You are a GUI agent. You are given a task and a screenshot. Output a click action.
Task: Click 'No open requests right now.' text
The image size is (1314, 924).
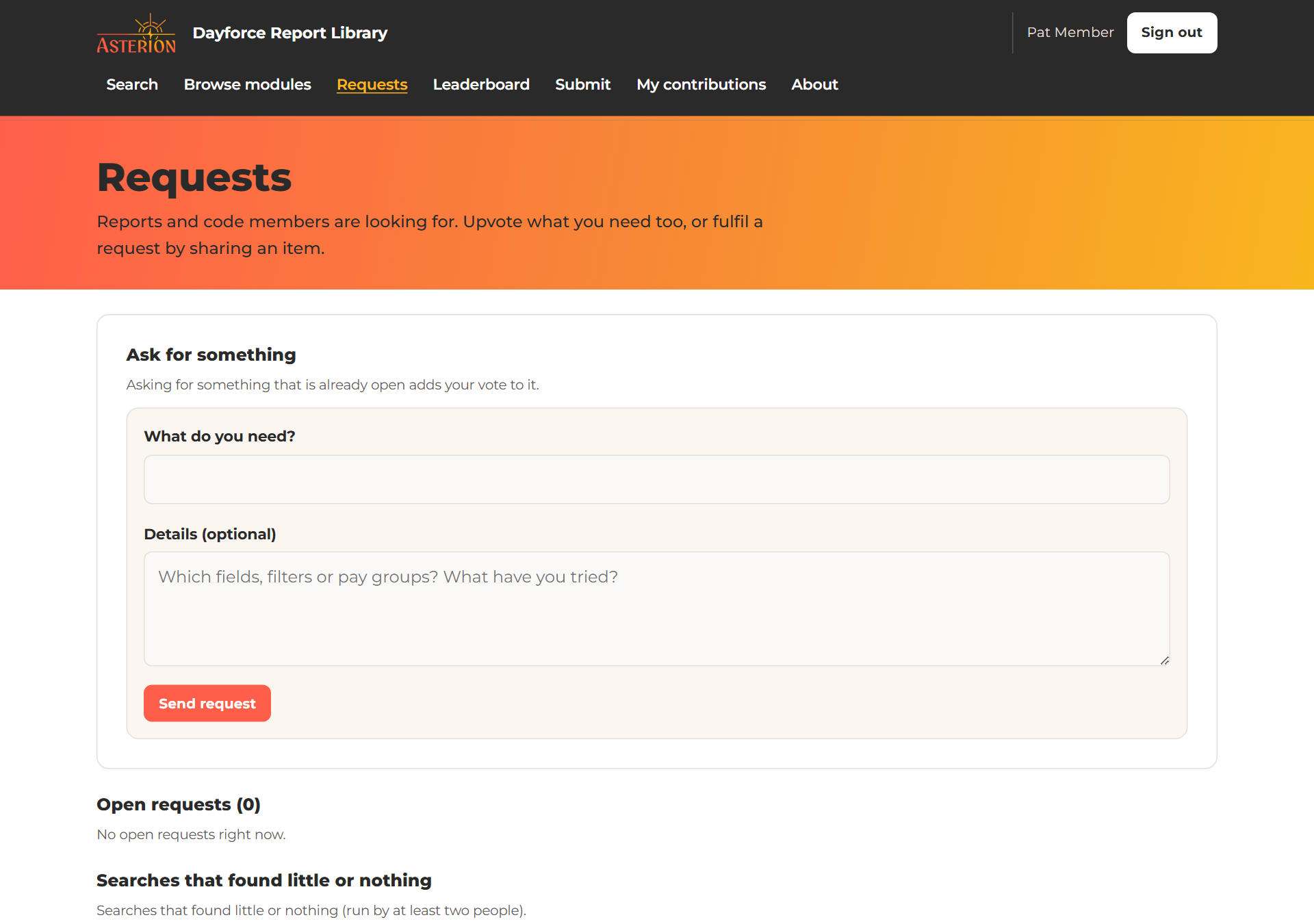(x=191, y=834)
